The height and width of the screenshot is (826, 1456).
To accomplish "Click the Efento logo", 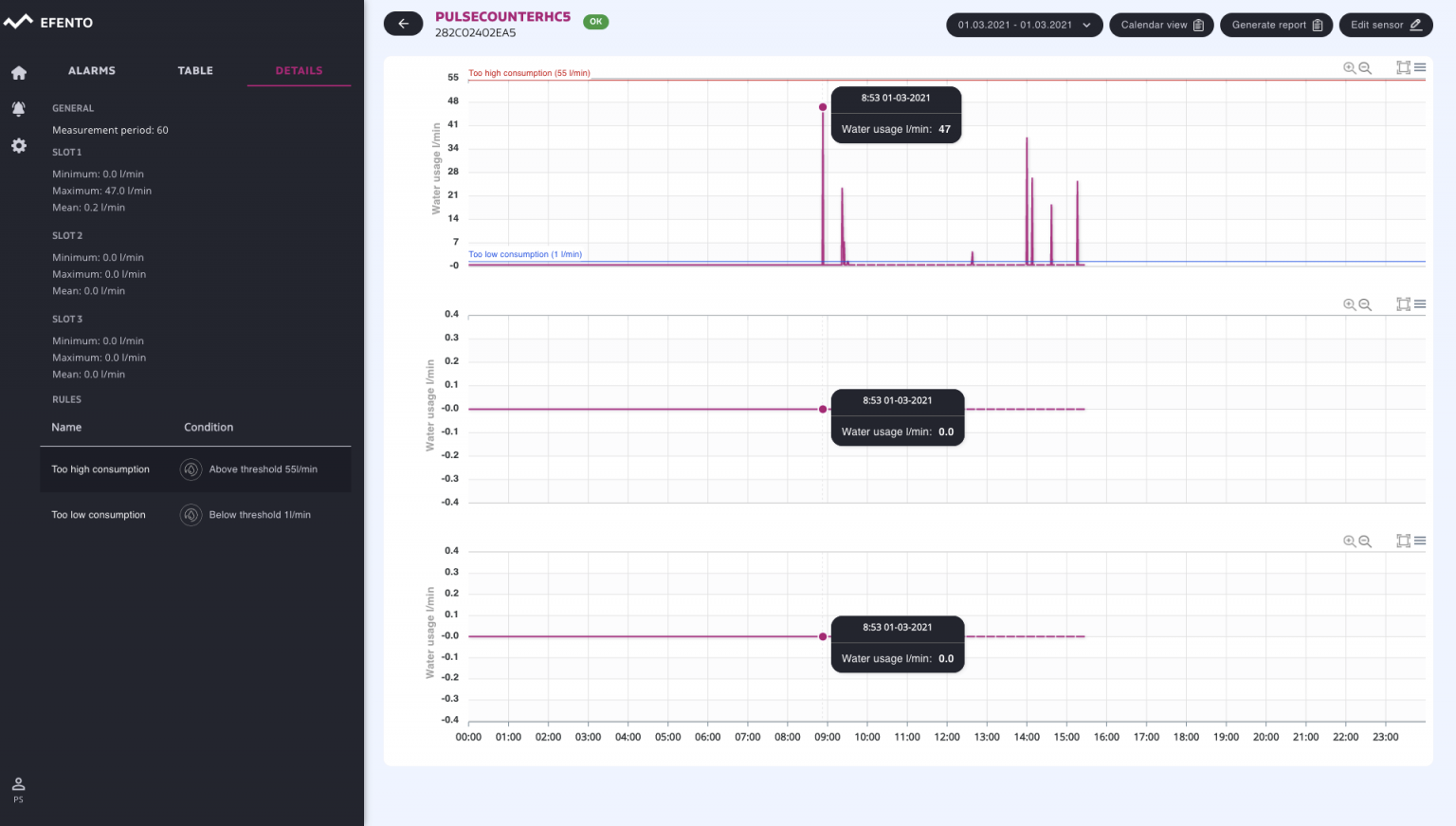I will [x=48, y=22].
